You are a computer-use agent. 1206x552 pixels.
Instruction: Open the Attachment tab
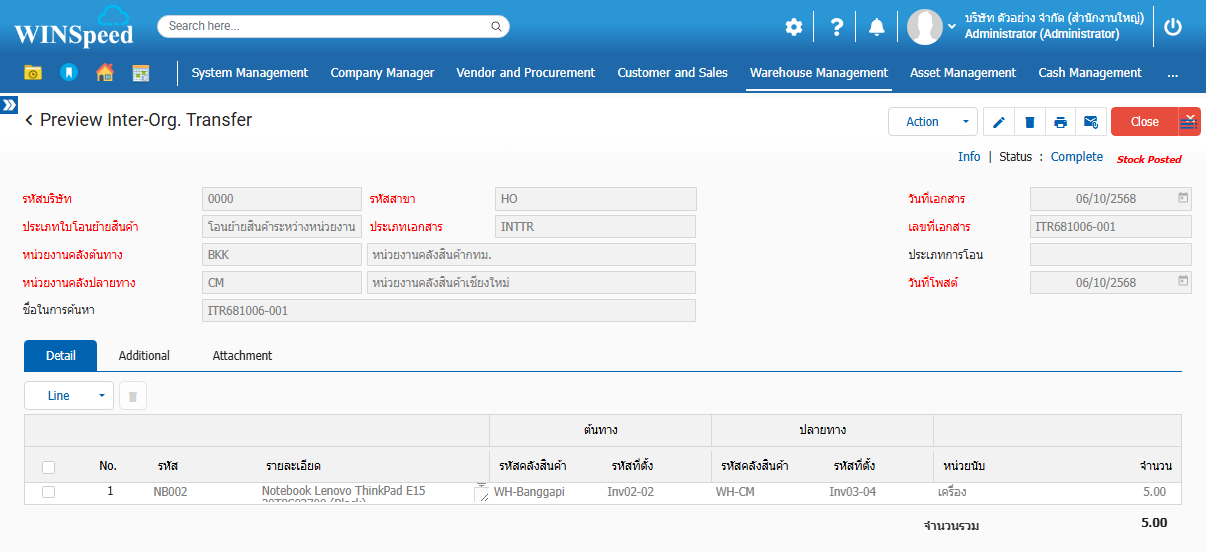[x=242, y=356]
